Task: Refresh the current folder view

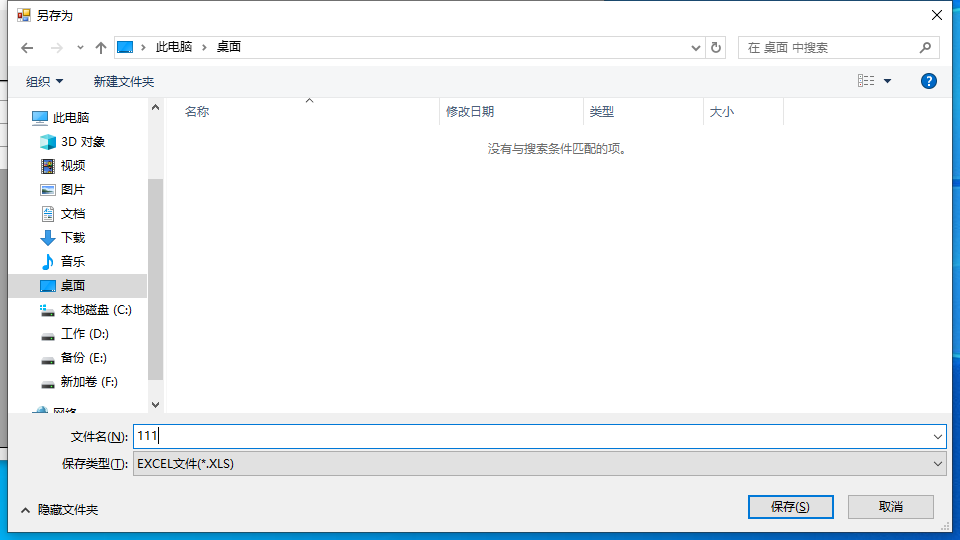Action: point(715,47)
